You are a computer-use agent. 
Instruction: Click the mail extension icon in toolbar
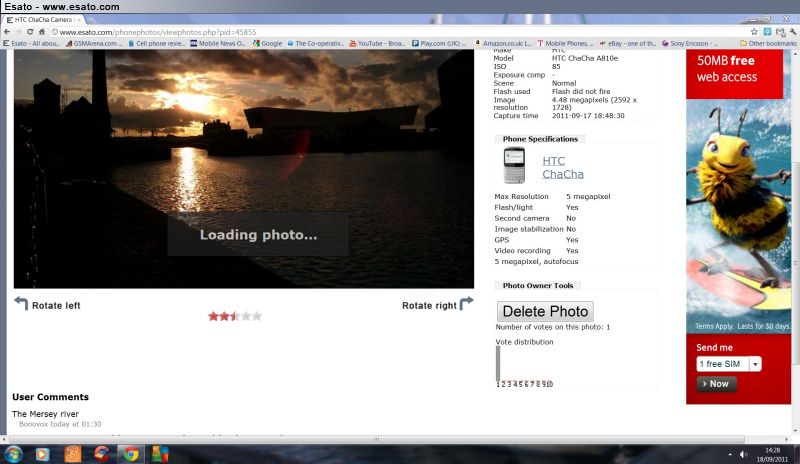point(780,32)
